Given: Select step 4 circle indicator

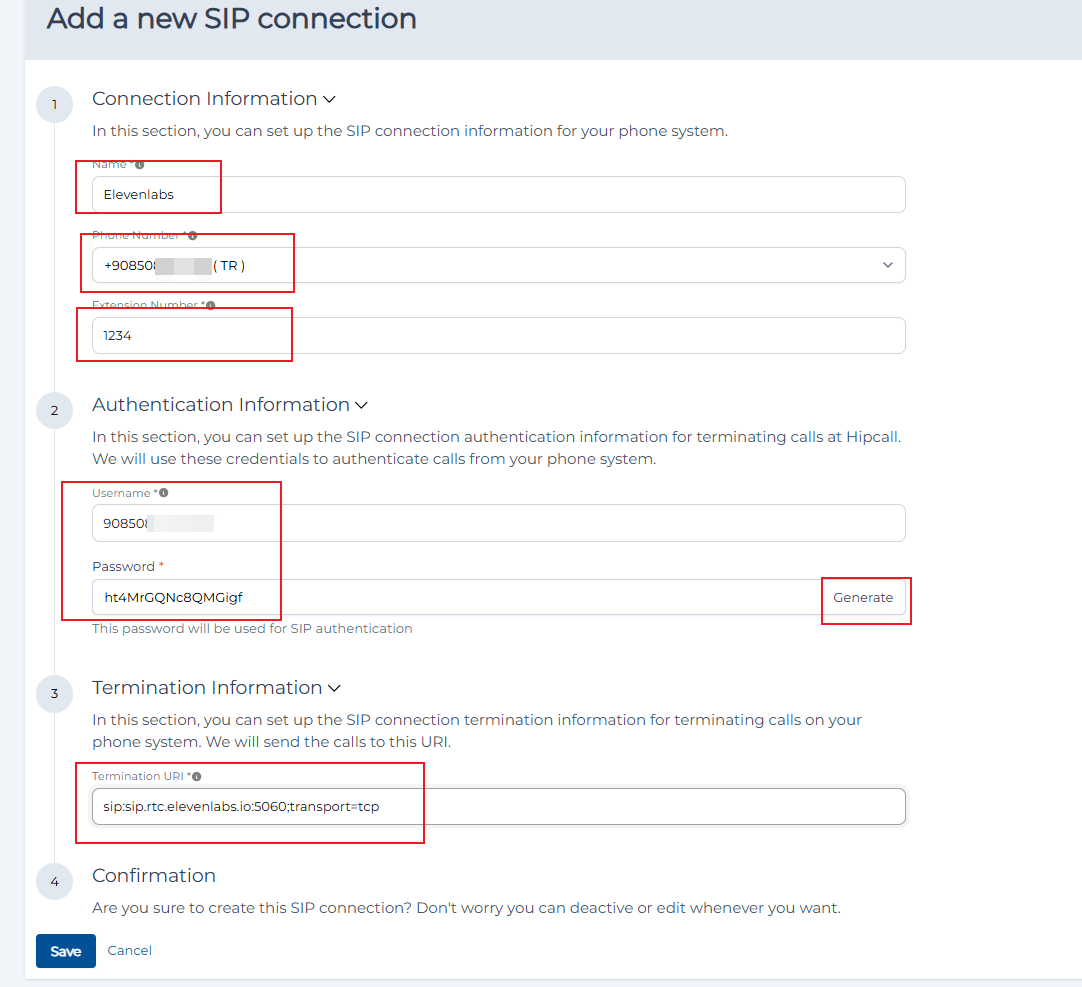Looking at the screenshot, I should tap(55, 881).
